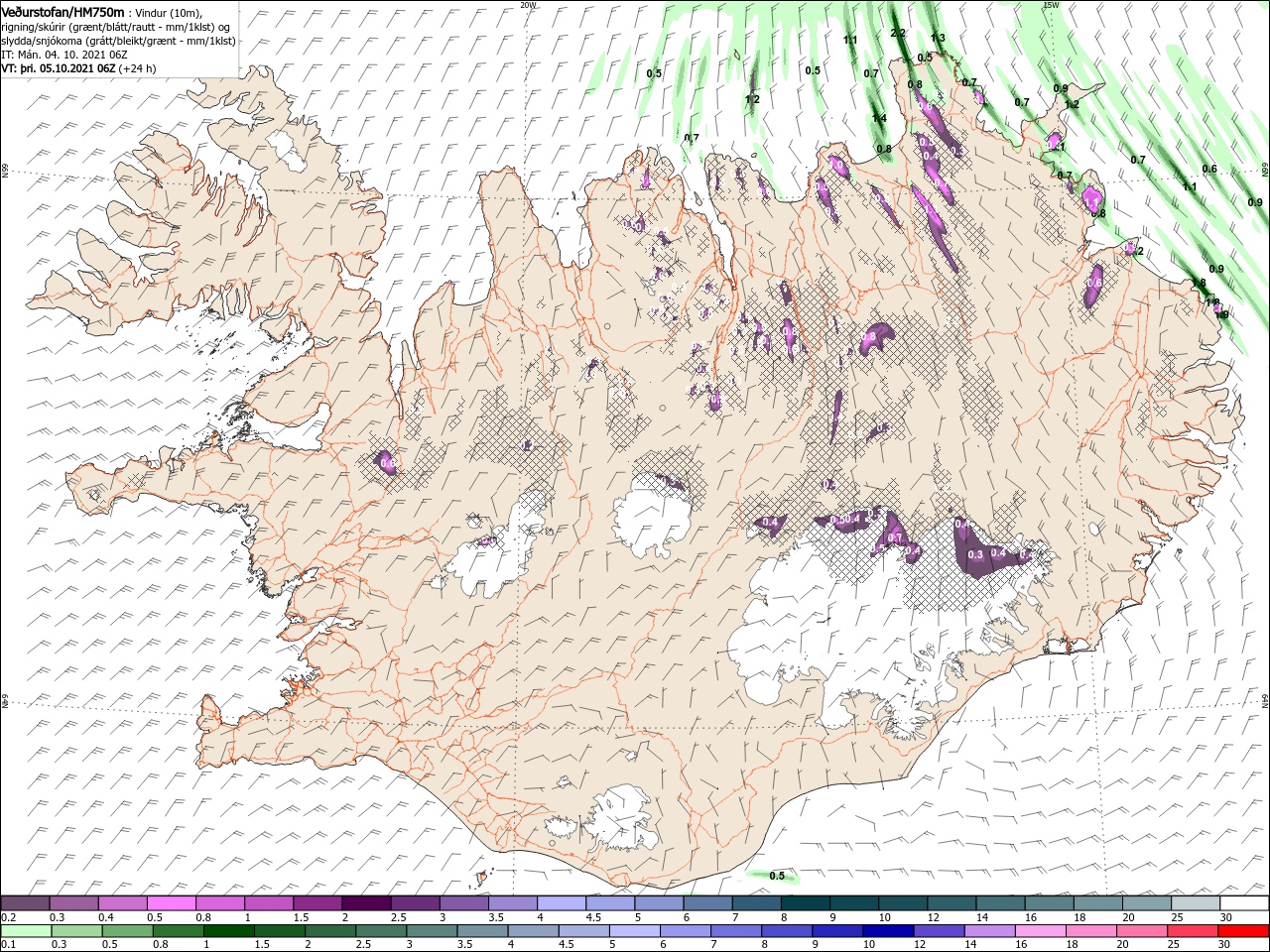1270x952 pixels.
Task: Click the top legend value label 0.2
Action: [x=9, y=917]
